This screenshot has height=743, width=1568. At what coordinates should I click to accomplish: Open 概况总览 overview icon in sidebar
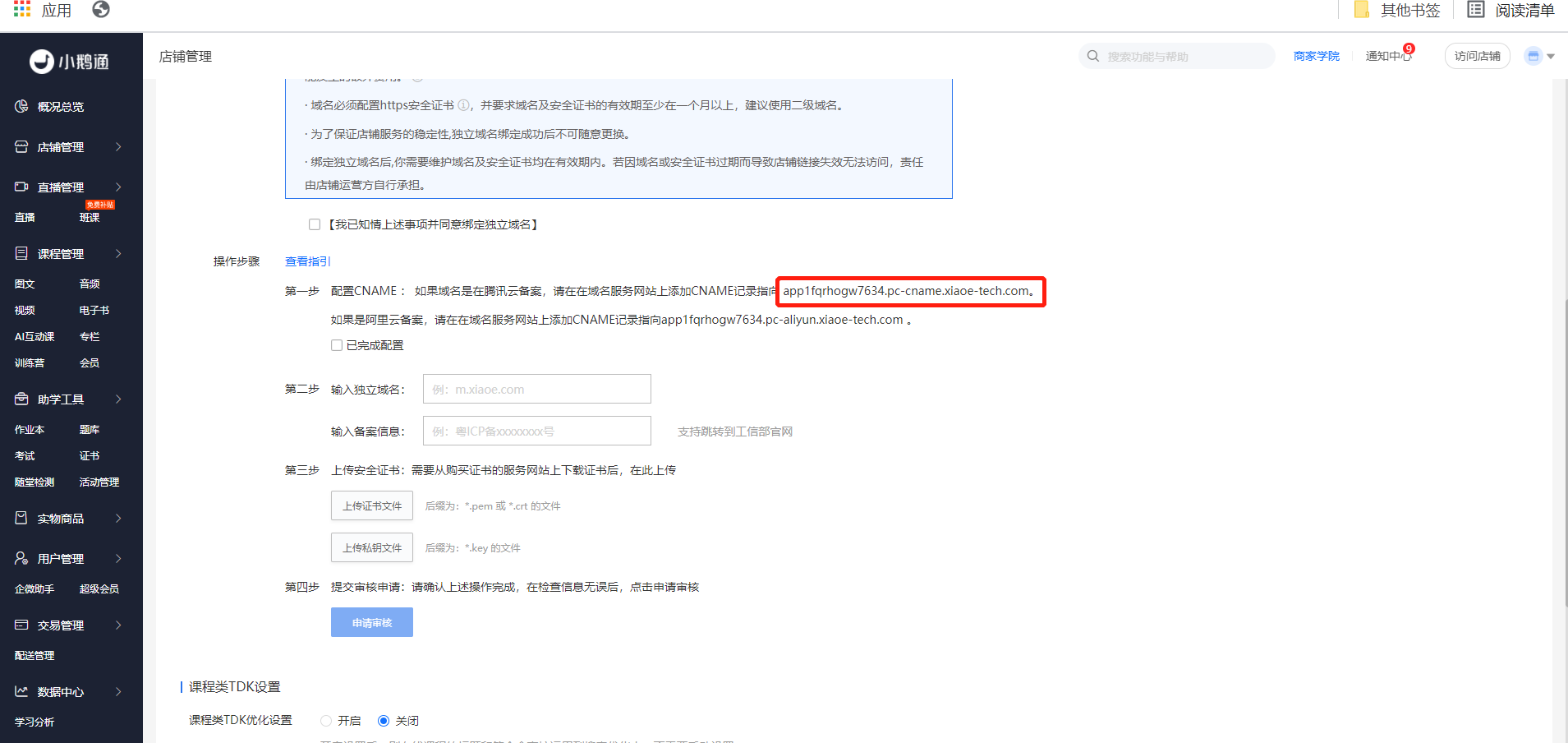click(x=21, y=106)
